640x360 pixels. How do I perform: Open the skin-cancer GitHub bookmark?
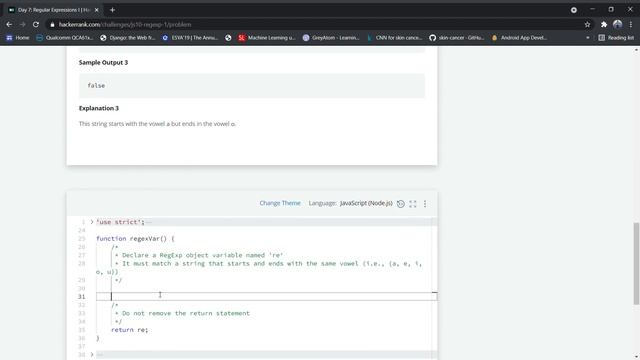tap(457, 38)
